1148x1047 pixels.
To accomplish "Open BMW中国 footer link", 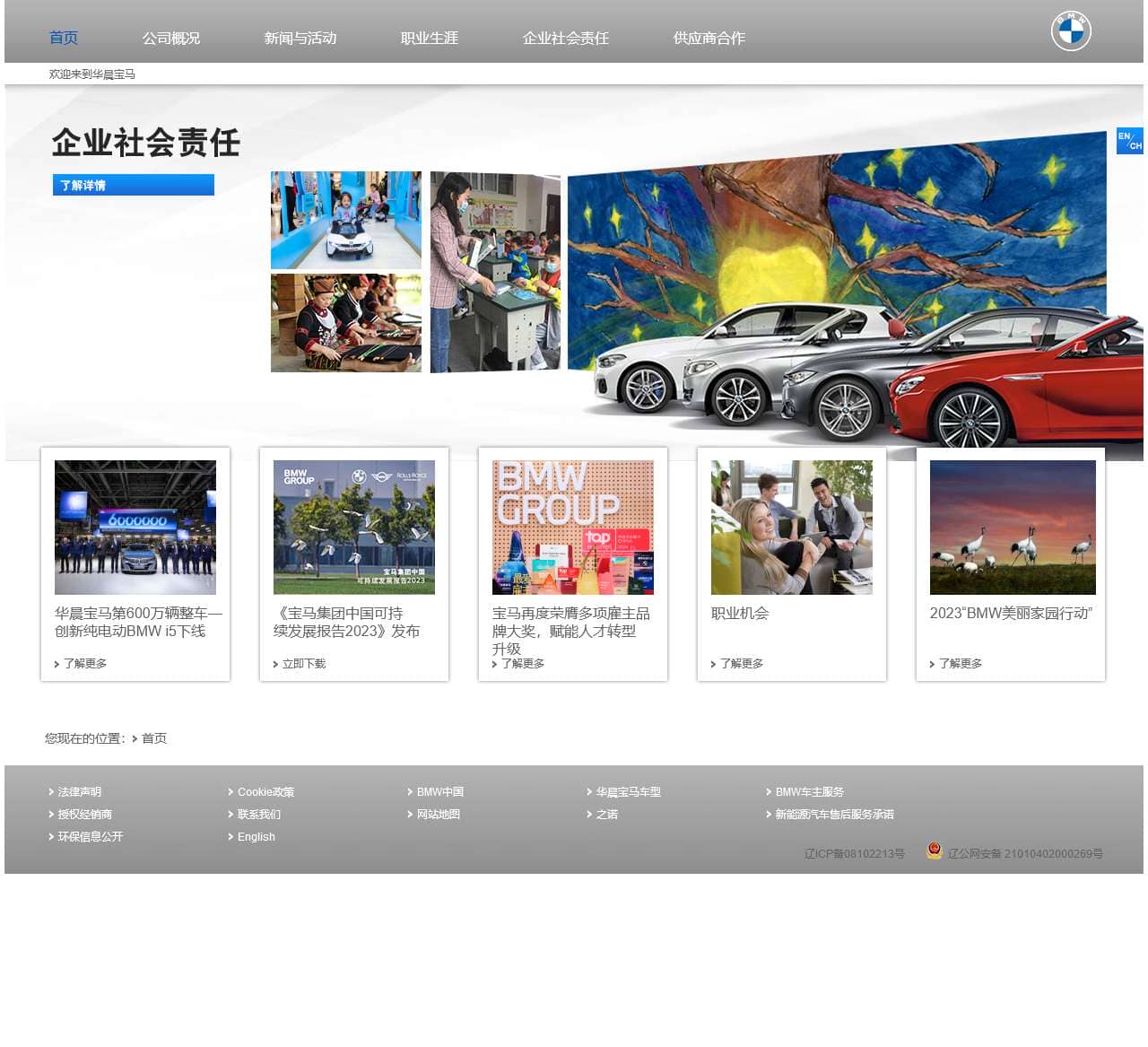I will [x=440, y=792].
